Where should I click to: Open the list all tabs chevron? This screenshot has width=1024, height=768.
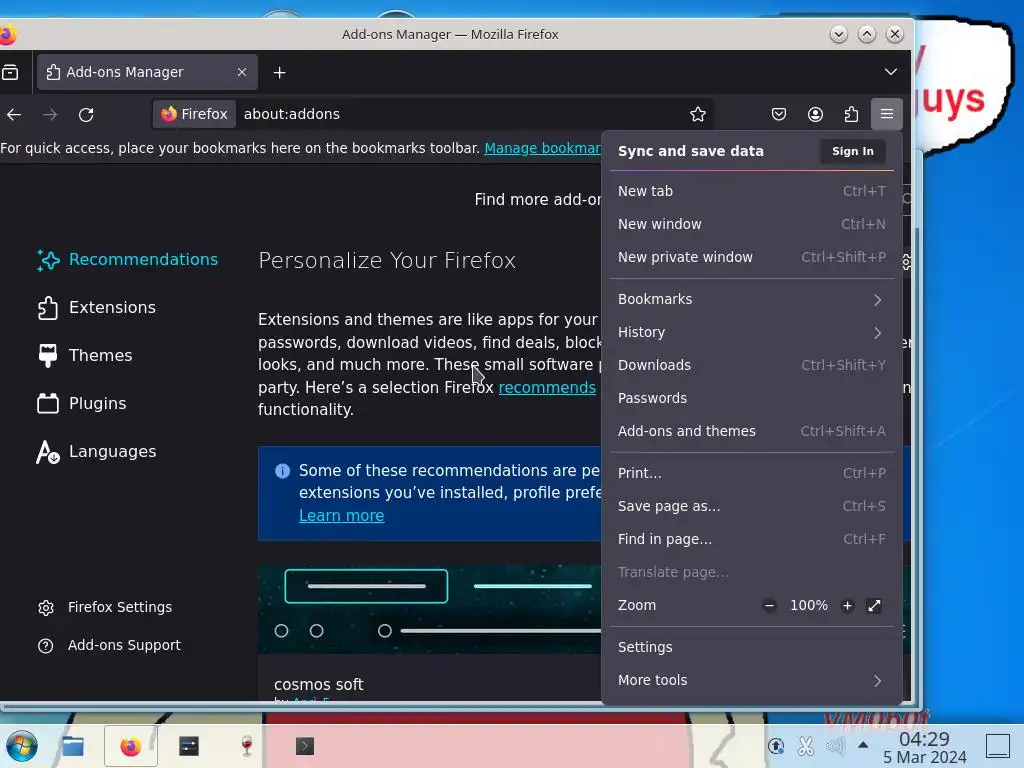tap(891, 72)
